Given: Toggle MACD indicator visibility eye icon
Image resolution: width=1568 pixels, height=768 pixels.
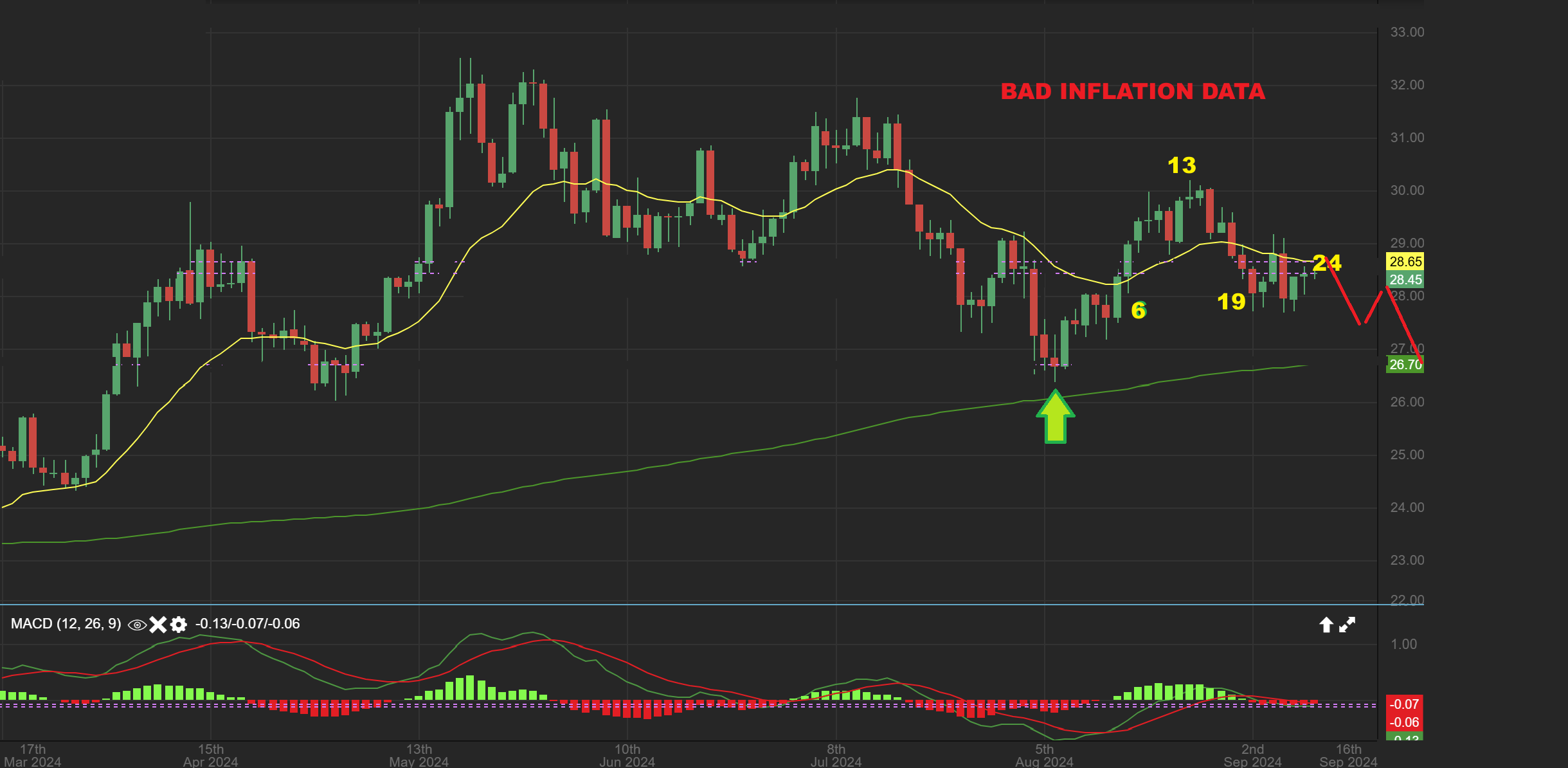Looking at the screenshot, I should click(137, 625).
